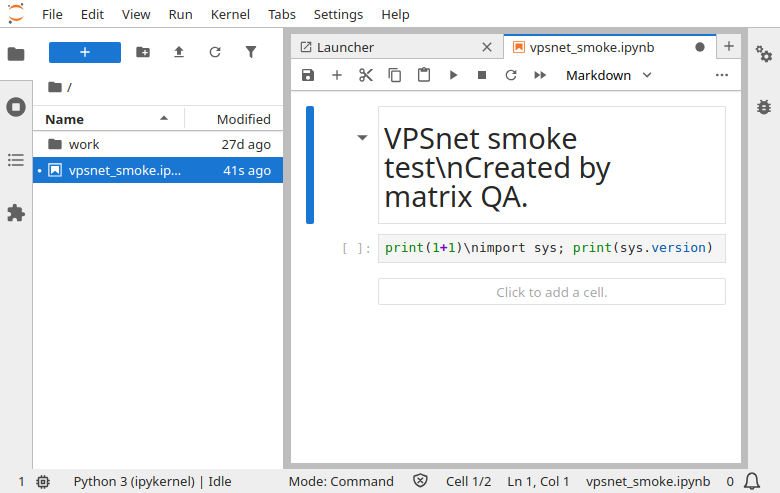This screenshot has height=493, width=780.
Task: Open the Markdown cell type dropdown
Action: point(609,75)
